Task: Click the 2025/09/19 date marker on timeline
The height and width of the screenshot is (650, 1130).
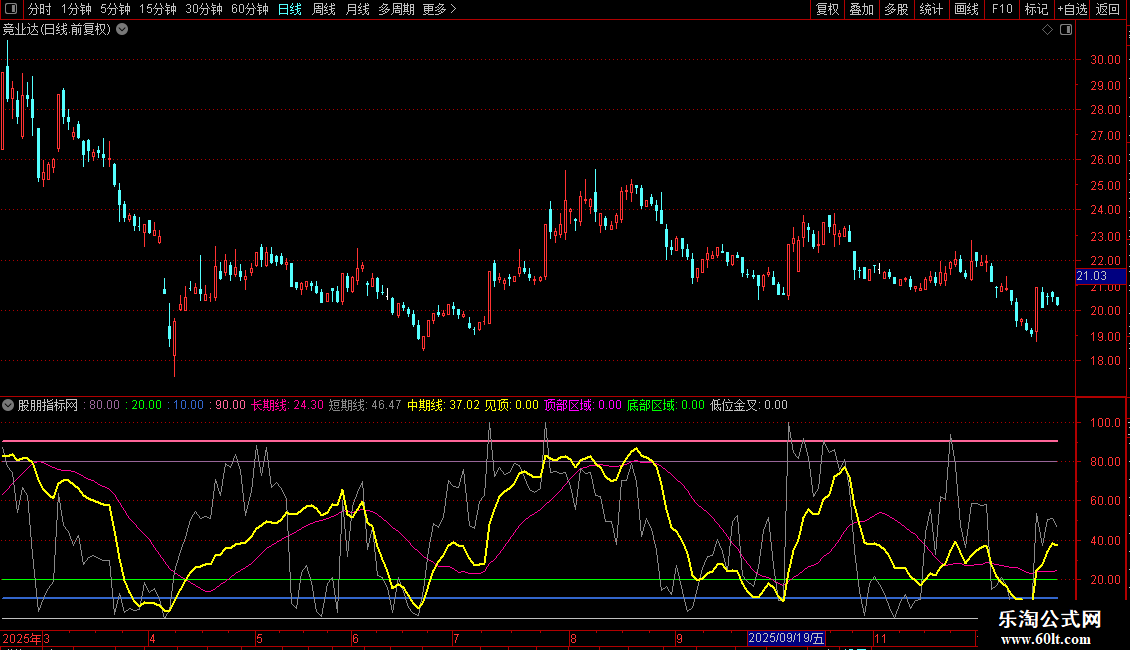Action: (x=787, y=638)
